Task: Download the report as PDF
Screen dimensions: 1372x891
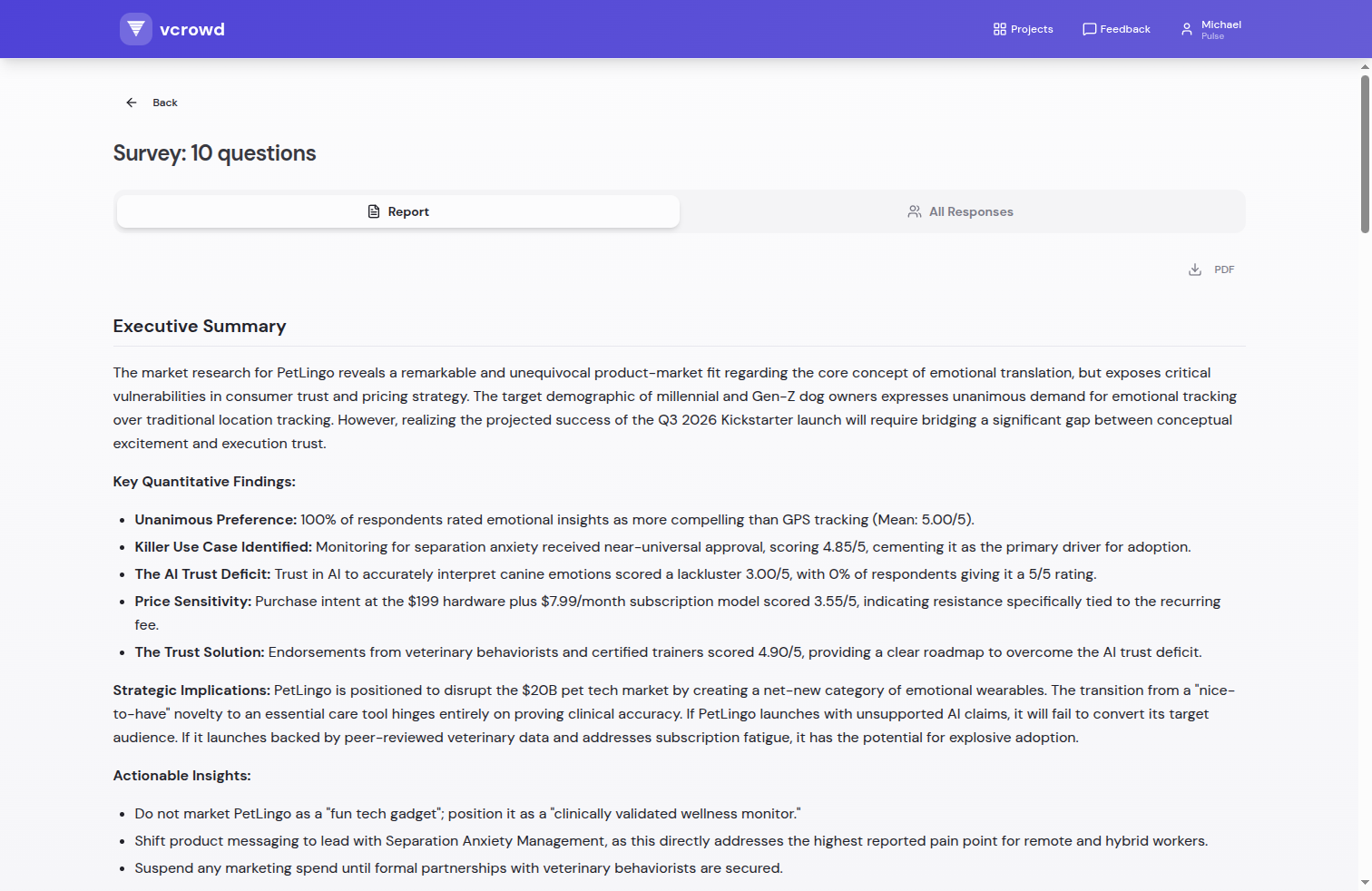Action: pyautogui.click(x=1212, y=269)
